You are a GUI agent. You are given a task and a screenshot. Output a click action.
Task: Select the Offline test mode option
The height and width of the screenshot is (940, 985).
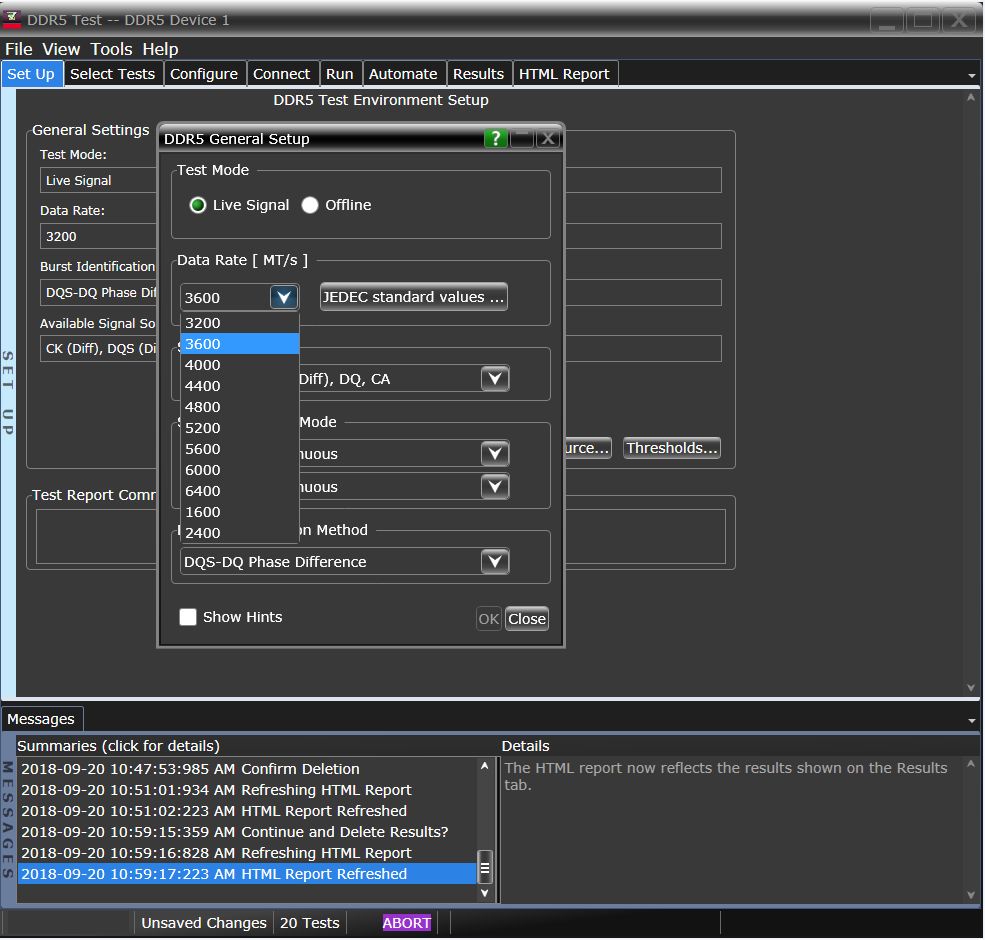click(x=310, y=205)
